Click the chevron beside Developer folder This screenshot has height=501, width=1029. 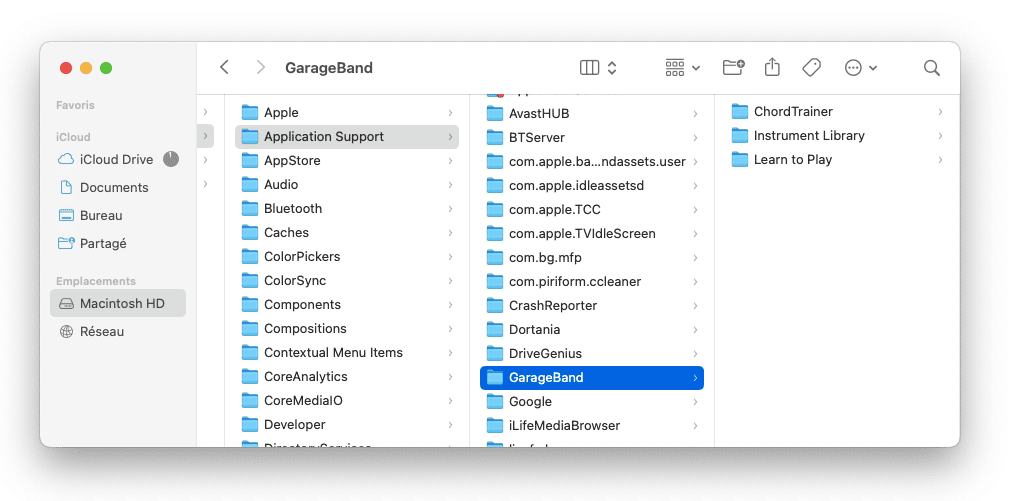pos(450,425)
